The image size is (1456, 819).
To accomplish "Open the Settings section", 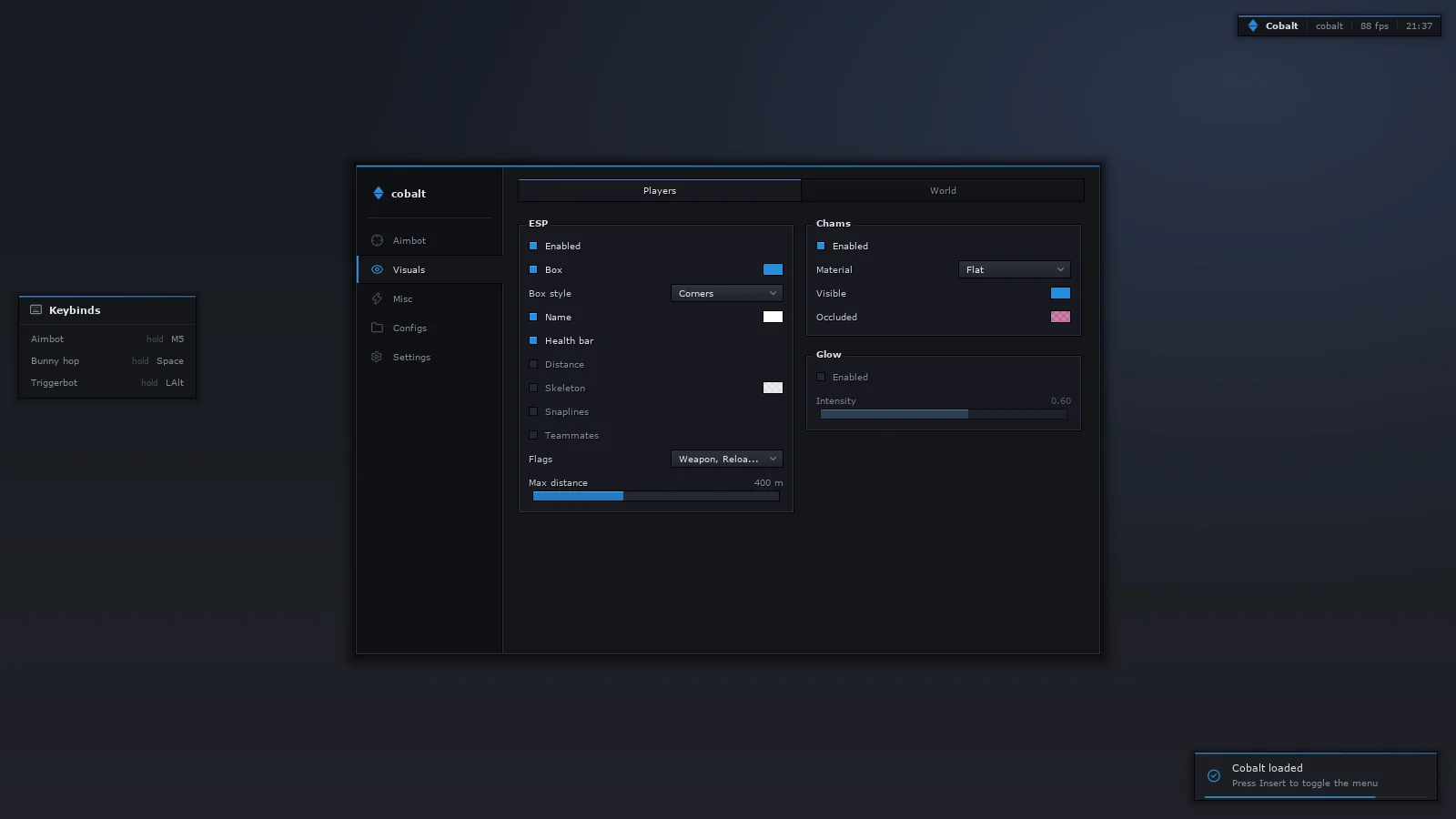I will pos(430,357).
